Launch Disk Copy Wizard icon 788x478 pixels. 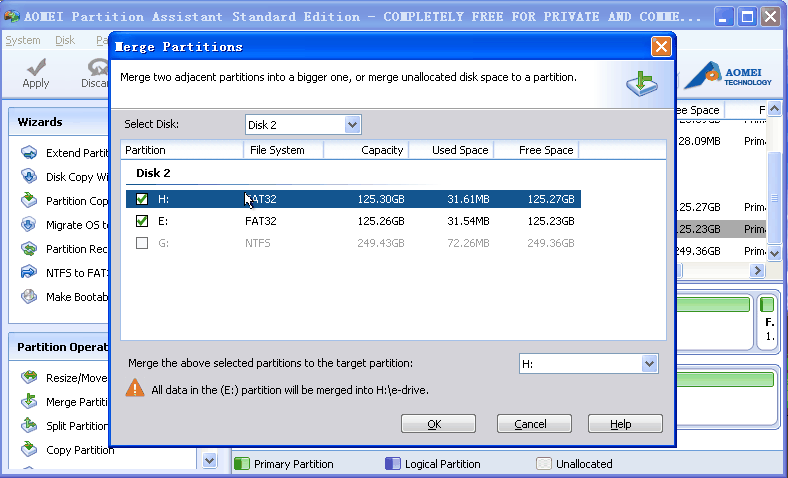tap(29, 176)
